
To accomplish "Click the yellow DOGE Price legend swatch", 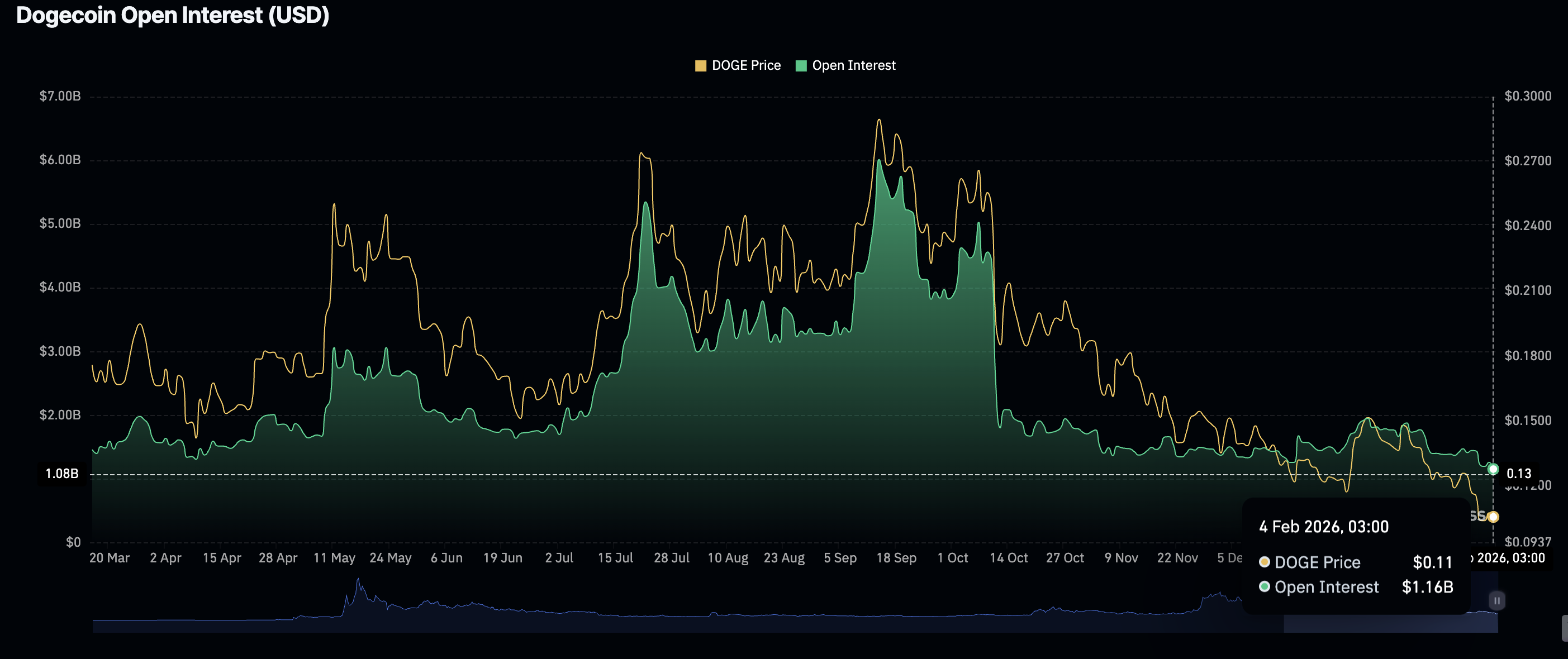I will [x=700, y=66].
